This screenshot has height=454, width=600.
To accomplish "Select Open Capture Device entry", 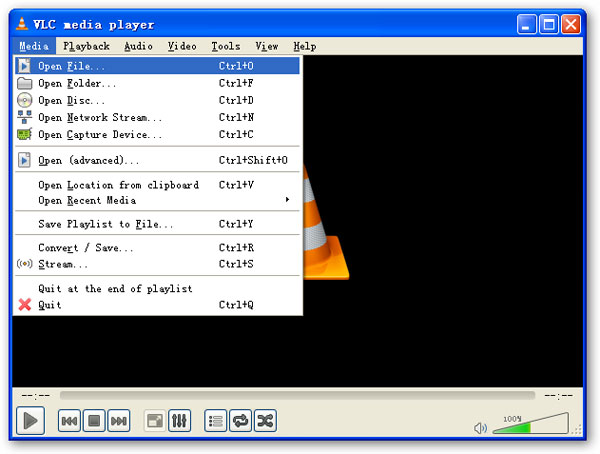I will pos(157,134).
